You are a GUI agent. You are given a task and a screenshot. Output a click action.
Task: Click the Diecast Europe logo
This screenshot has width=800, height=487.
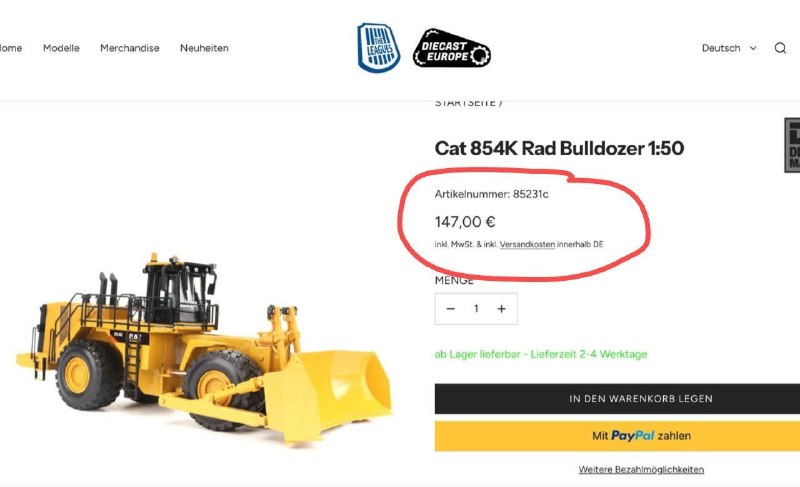pyautogui.click(x=452, y=48)
